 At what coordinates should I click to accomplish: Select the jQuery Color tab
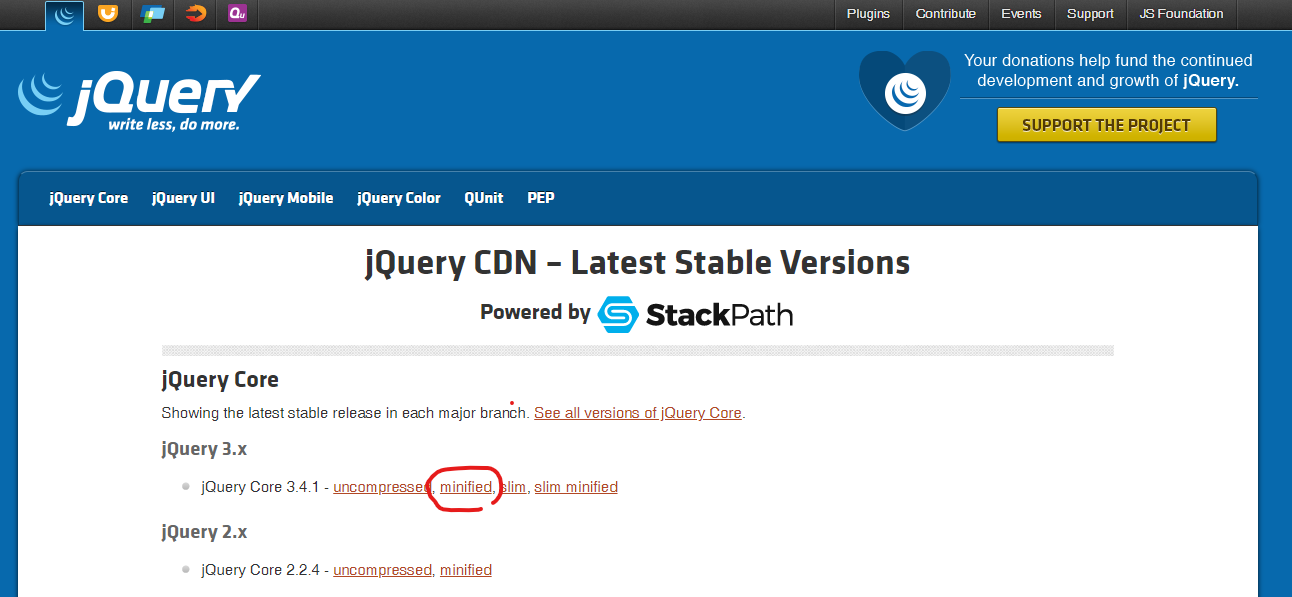pos(399,198)
